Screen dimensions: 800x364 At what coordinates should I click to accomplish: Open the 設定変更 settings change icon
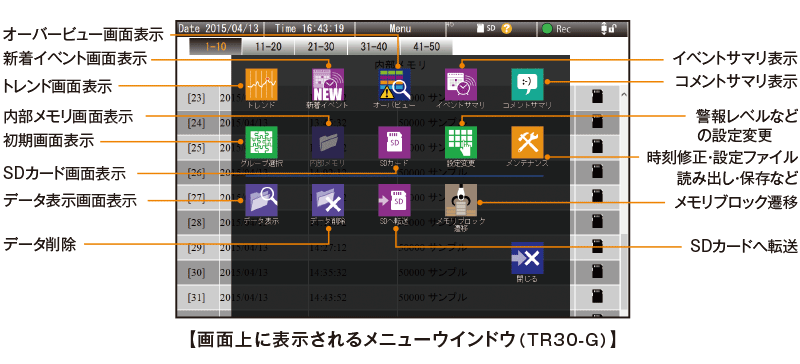461,142
